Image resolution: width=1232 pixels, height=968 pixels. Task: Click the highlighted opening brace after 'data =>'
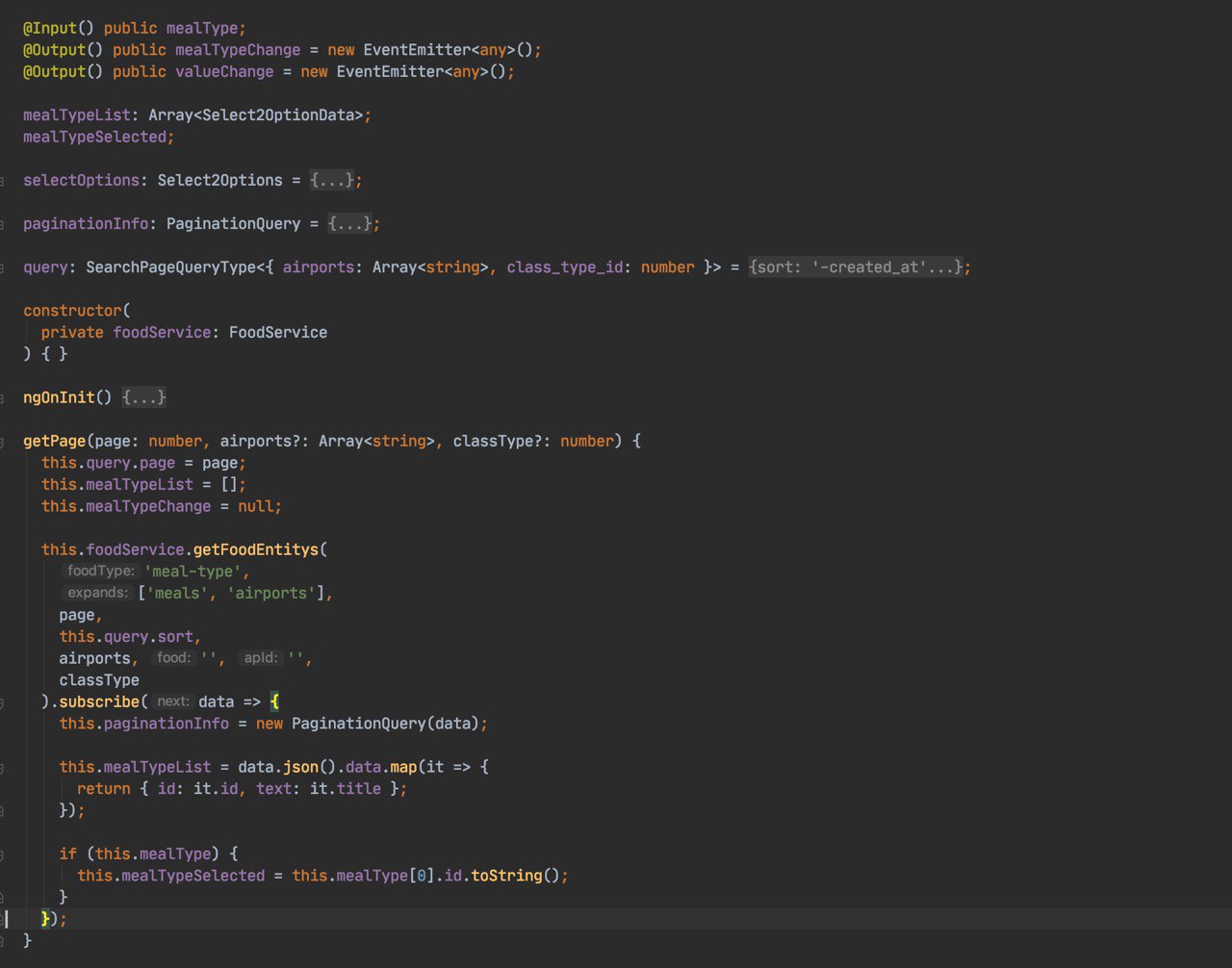pos(274,701)
